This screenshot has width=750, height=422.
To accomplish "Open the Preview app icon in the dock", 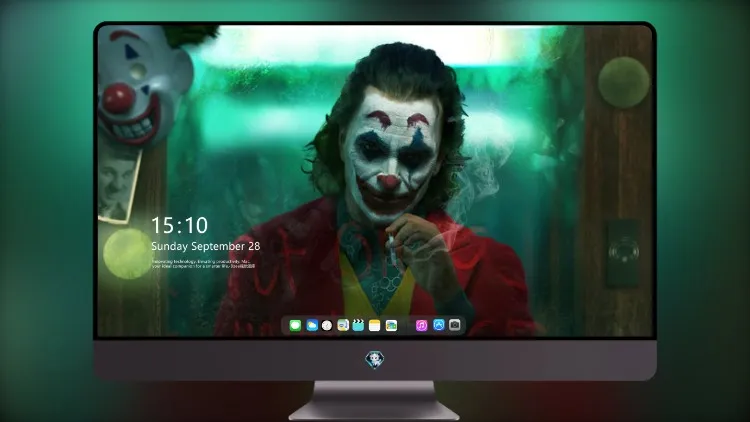I will [x=343, y=325].
